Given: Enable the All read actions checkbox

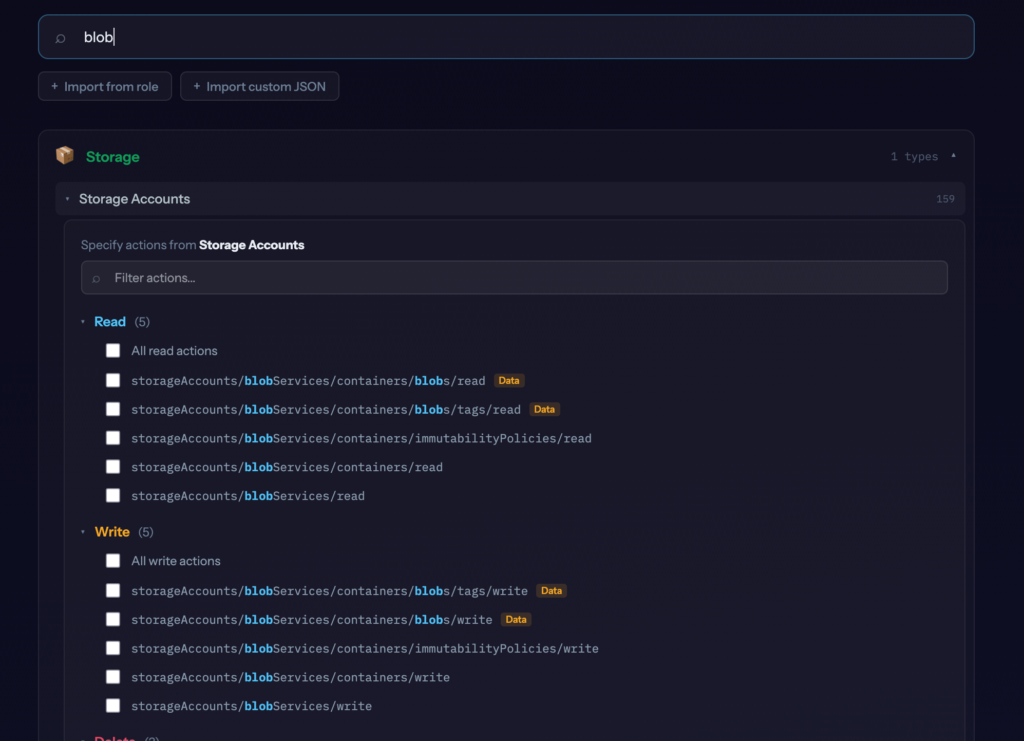Looking at the screenshot, I should coord(113,351).
